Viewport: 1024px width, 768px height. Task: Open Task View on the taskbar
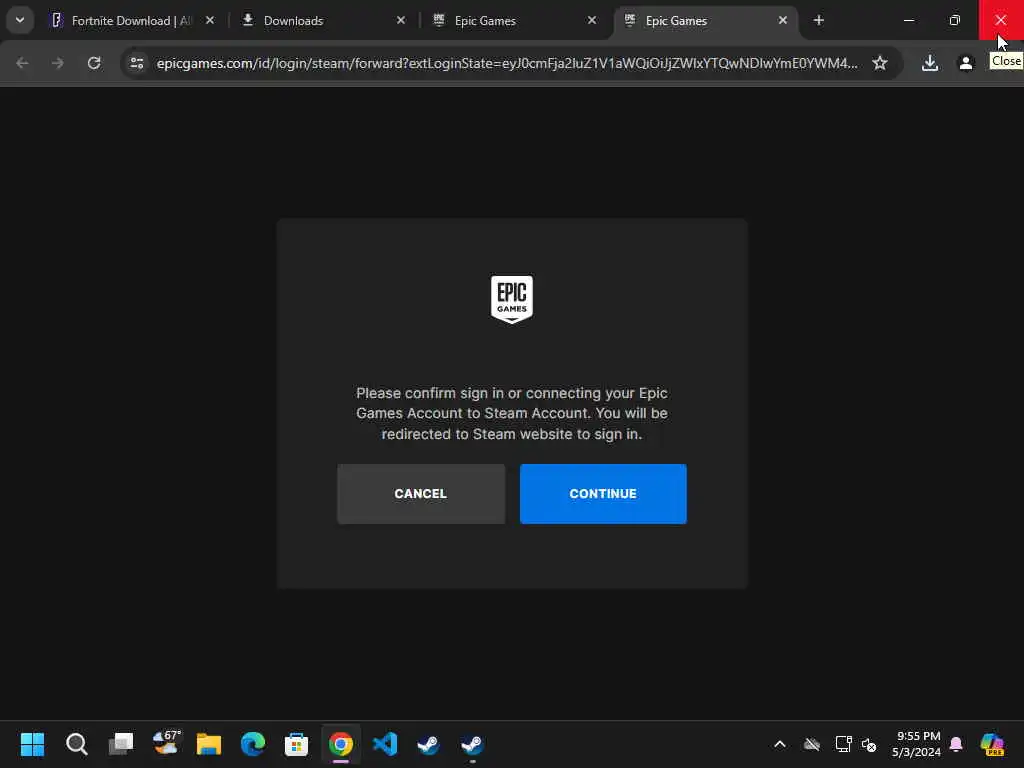(x=121, y=744)
